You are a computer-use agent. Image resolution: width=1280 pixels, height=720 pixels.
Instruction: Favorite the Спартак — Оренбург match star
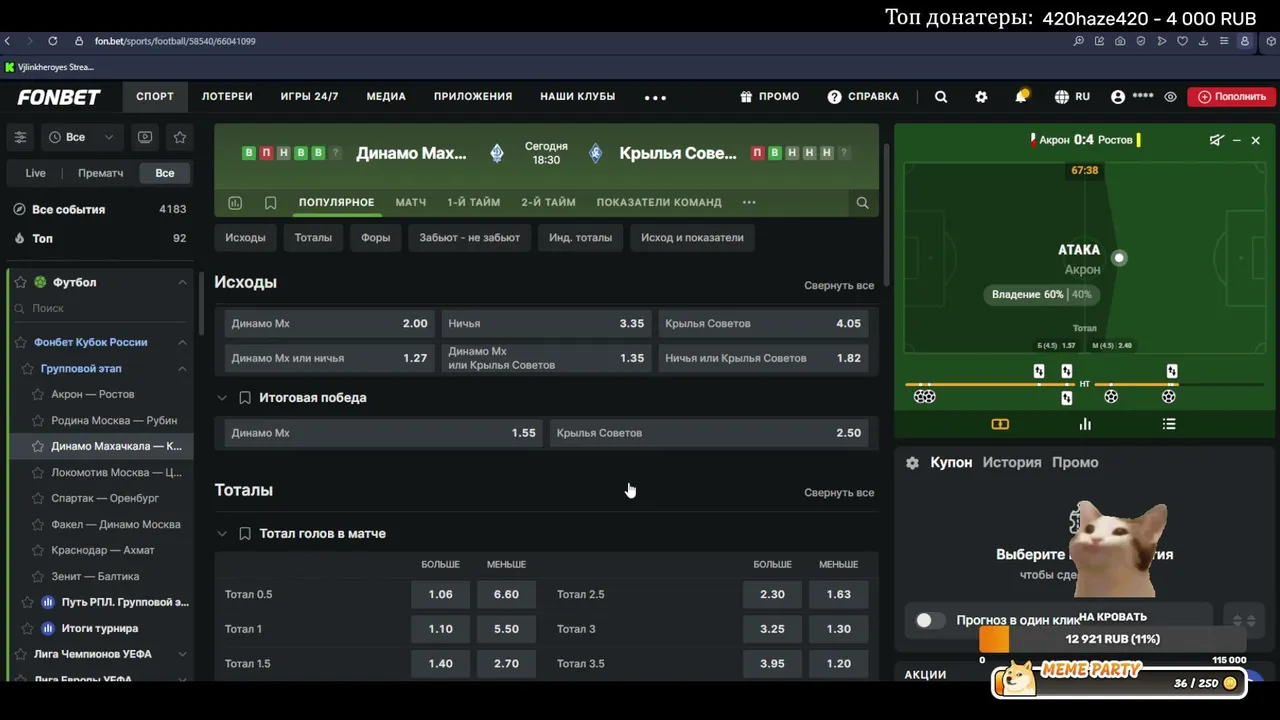click(x=38, y=499)
